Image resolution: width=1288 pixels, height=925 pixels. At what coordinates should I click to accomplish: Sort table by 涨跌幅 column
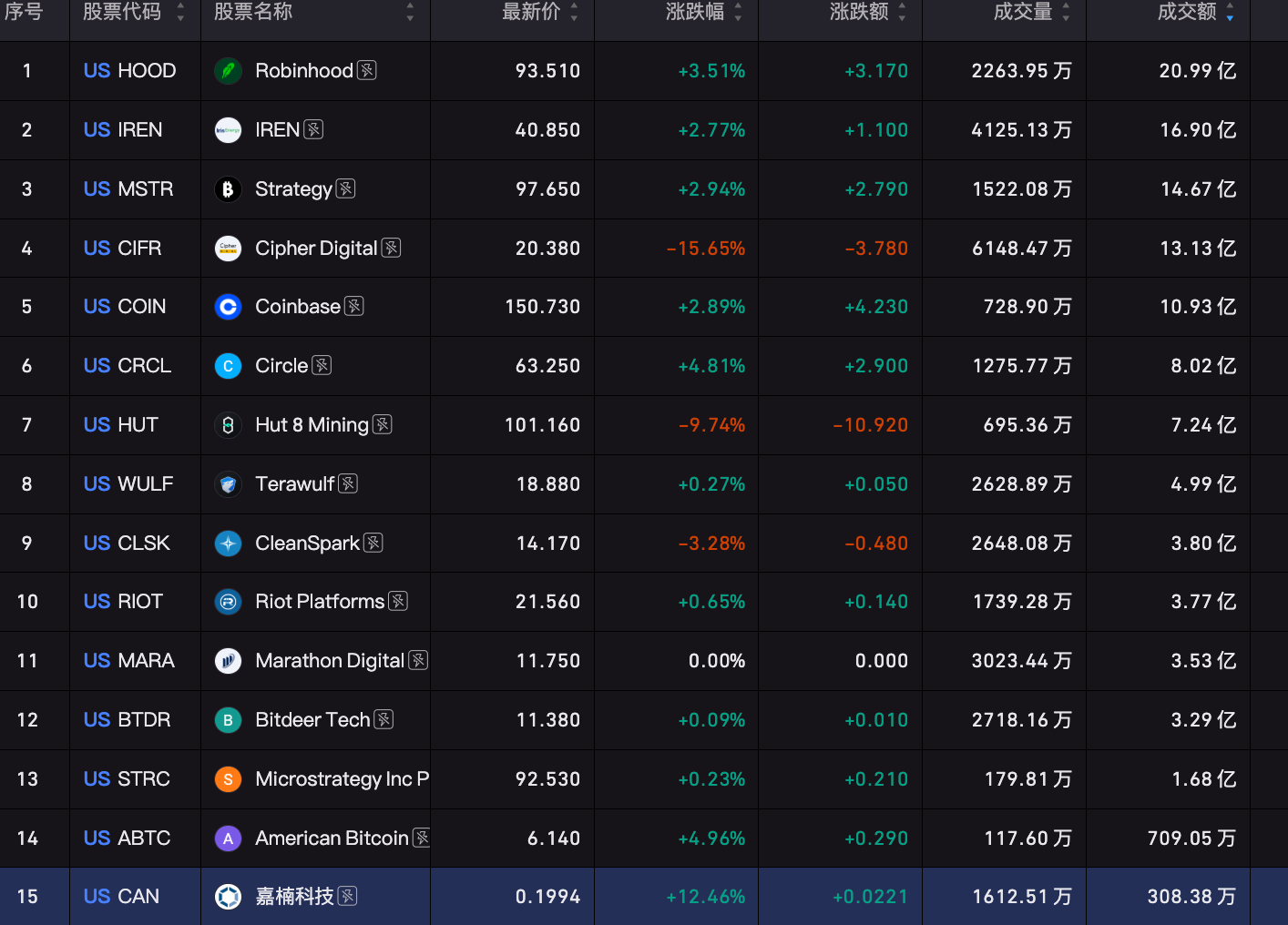tap(738, 12)
